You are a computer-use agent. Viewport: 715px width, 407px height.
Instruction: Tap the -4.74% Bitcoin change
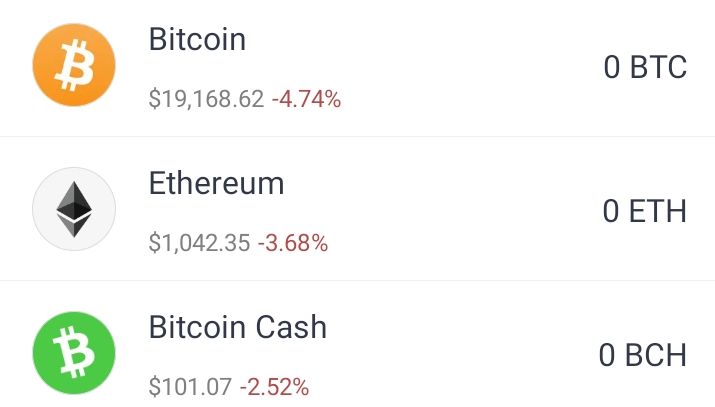coord(306,99)
